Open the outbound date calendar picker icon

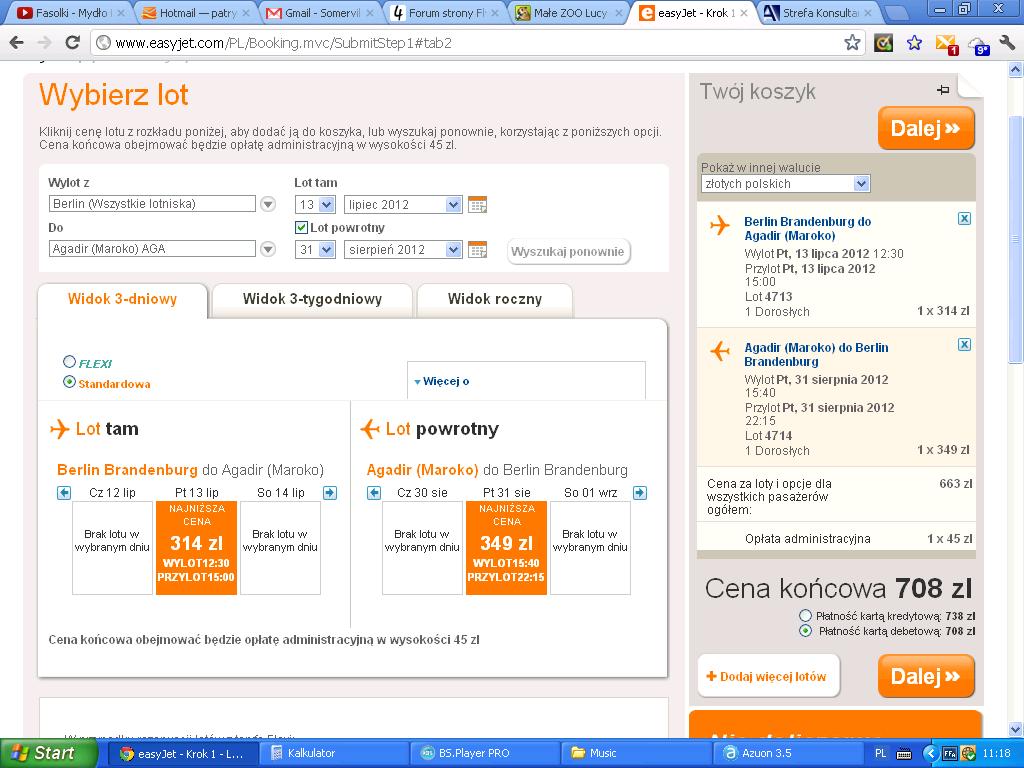click(x=477, y=204)
